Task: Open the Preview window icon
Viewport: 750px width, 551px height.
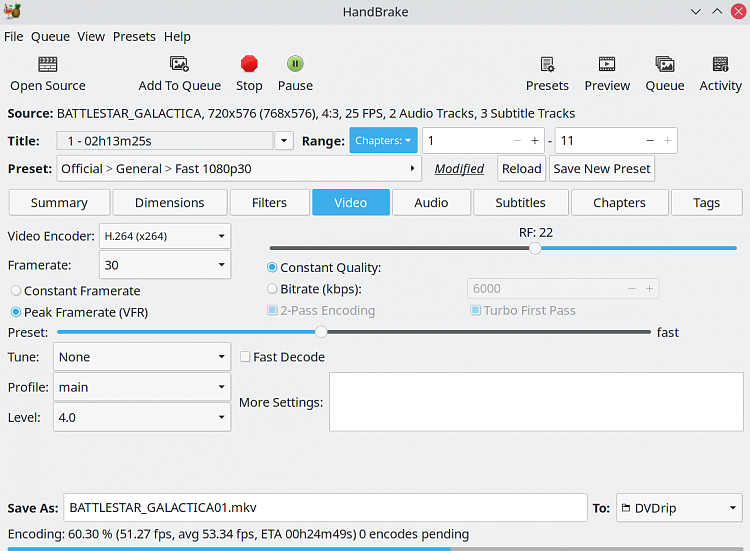Action: (x=607, y=64)
